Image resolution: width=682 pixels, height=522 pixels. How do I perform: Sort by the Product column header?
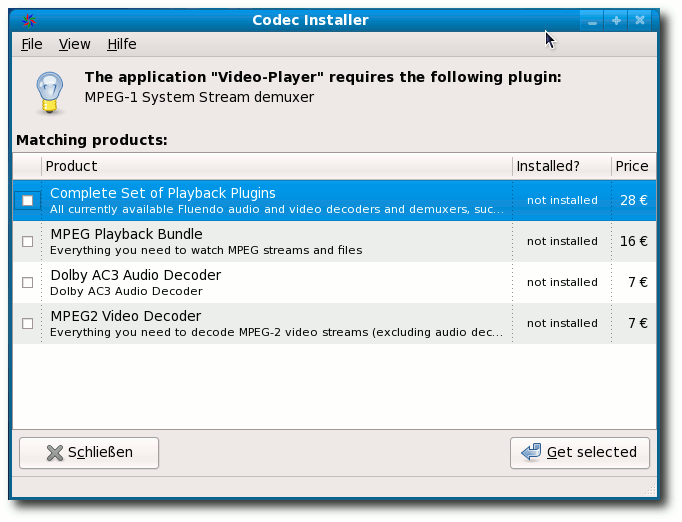click(x=277, y=166)
